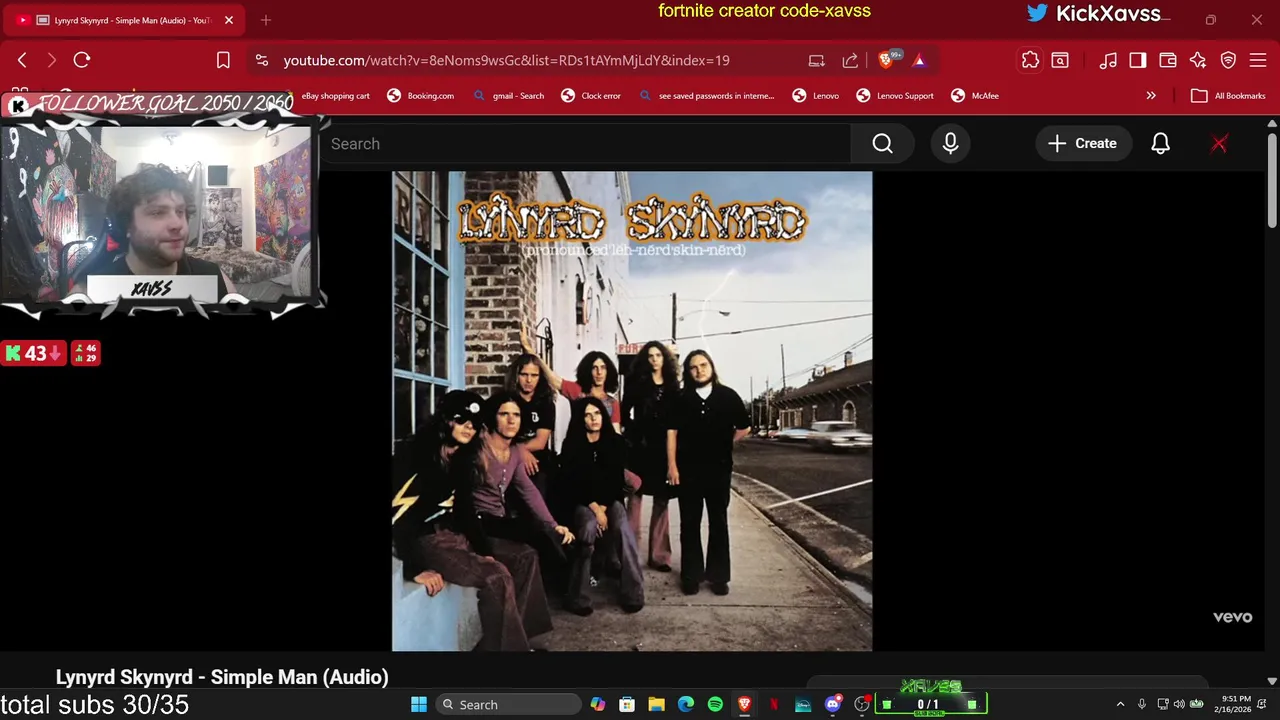Open Brave Rewards triangle icon
This screenshot has height=720, width=1280.
(919, 60)
